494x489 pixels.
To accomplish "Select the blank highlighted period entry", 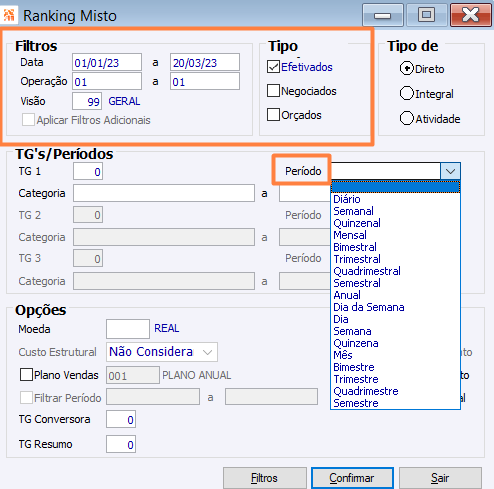I will [x=395, y=187].
